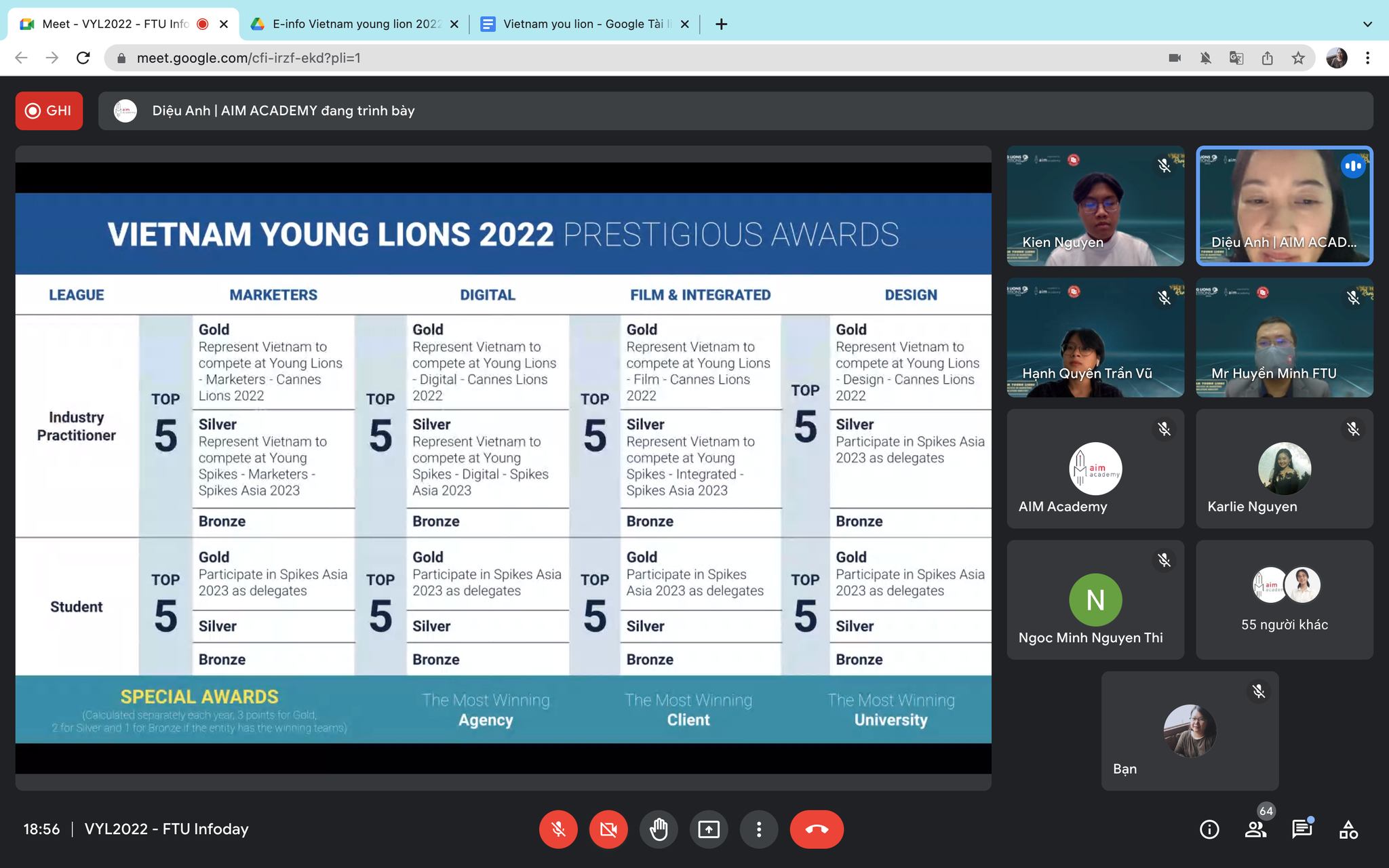Present your screen now
Image resolution: width=1389 pixels, height=868 pixels.
(709, 829)
